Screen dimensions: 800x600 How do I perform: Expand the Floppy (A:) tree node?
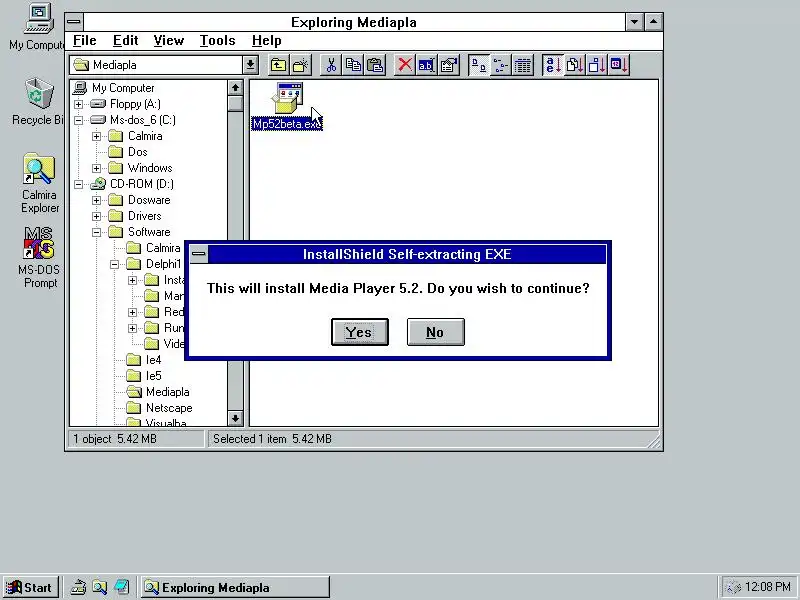(78, 104)
